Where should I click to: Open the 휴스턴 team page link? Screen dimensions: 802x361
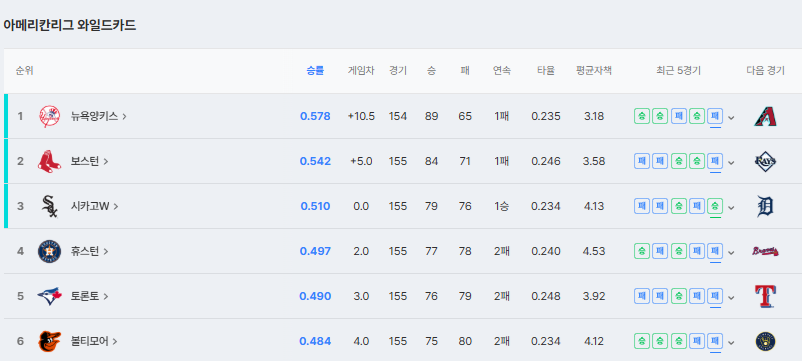[x=90, y=252]
